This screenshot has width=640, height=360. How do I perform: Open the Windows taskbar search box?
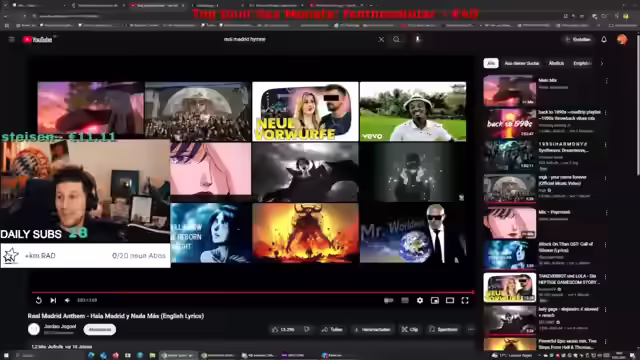[48, 356]
